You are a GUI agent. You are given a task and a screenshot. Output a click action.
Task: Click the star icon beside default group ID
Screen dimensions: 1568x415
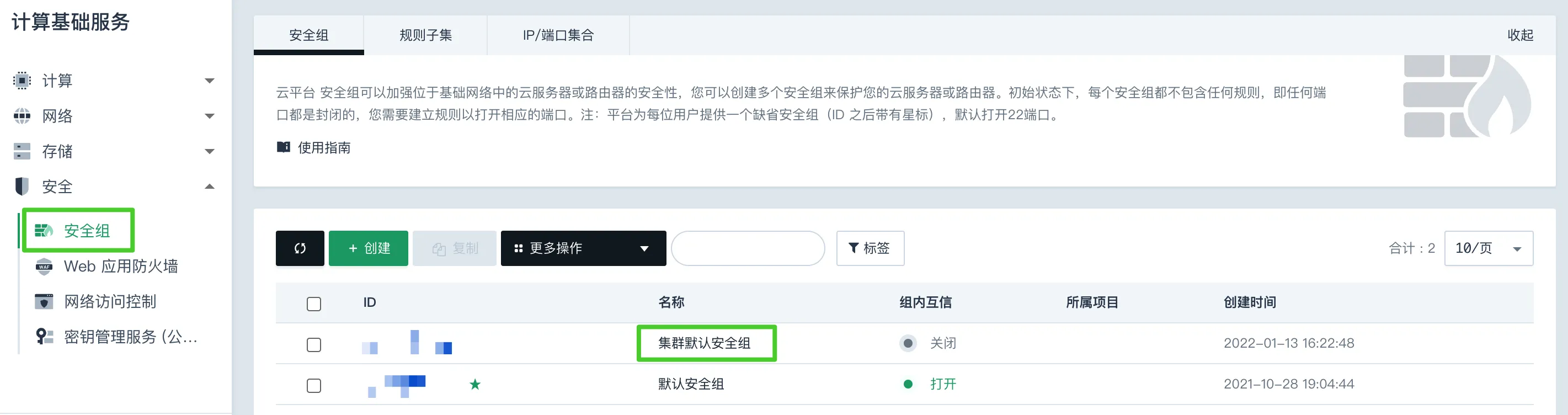pos(476,384)
